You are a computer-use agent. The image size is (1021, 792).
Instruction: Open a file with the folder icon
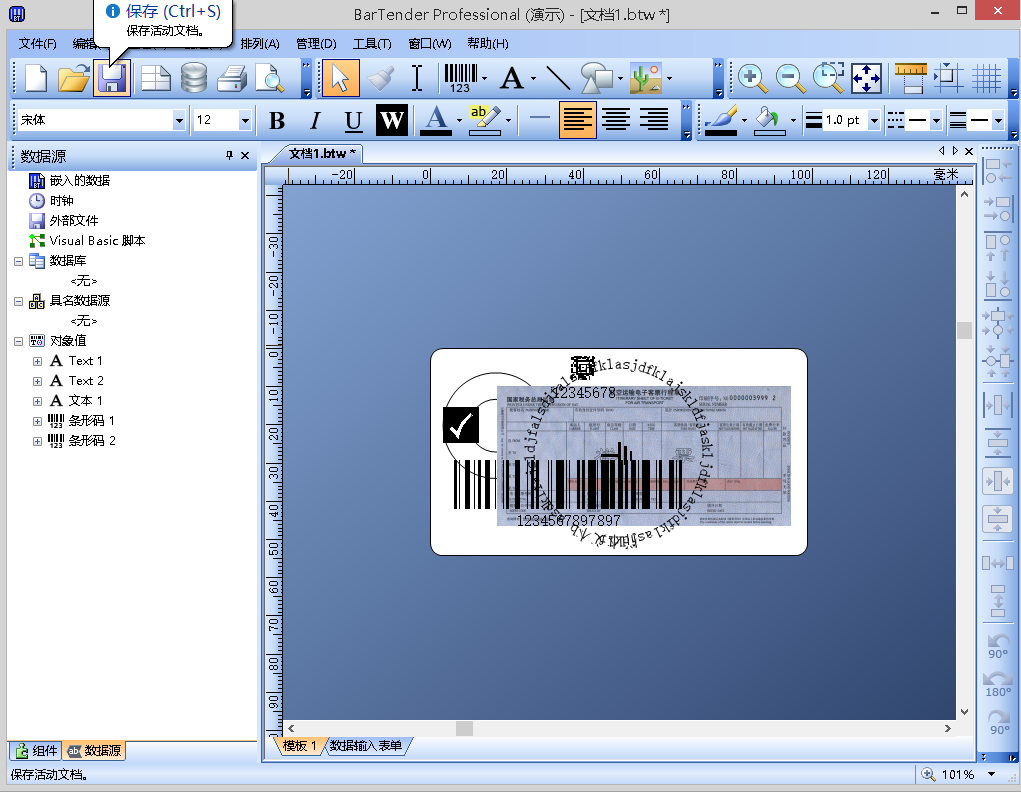click(74, 78)
